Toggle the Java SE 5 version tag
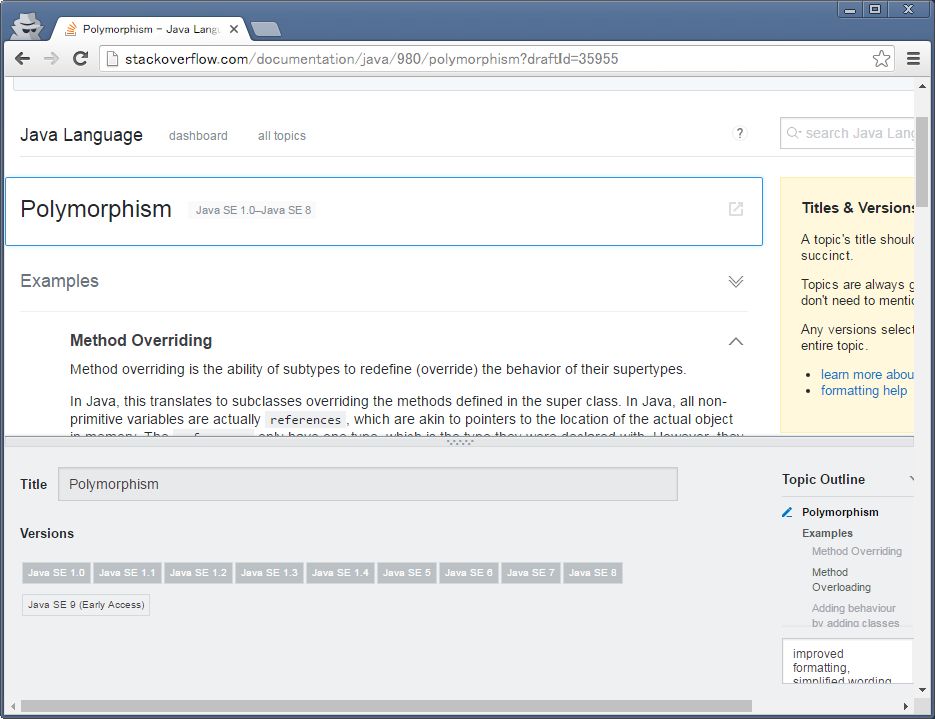Viewport: 935px width, 719px height. tap(407, 573)
